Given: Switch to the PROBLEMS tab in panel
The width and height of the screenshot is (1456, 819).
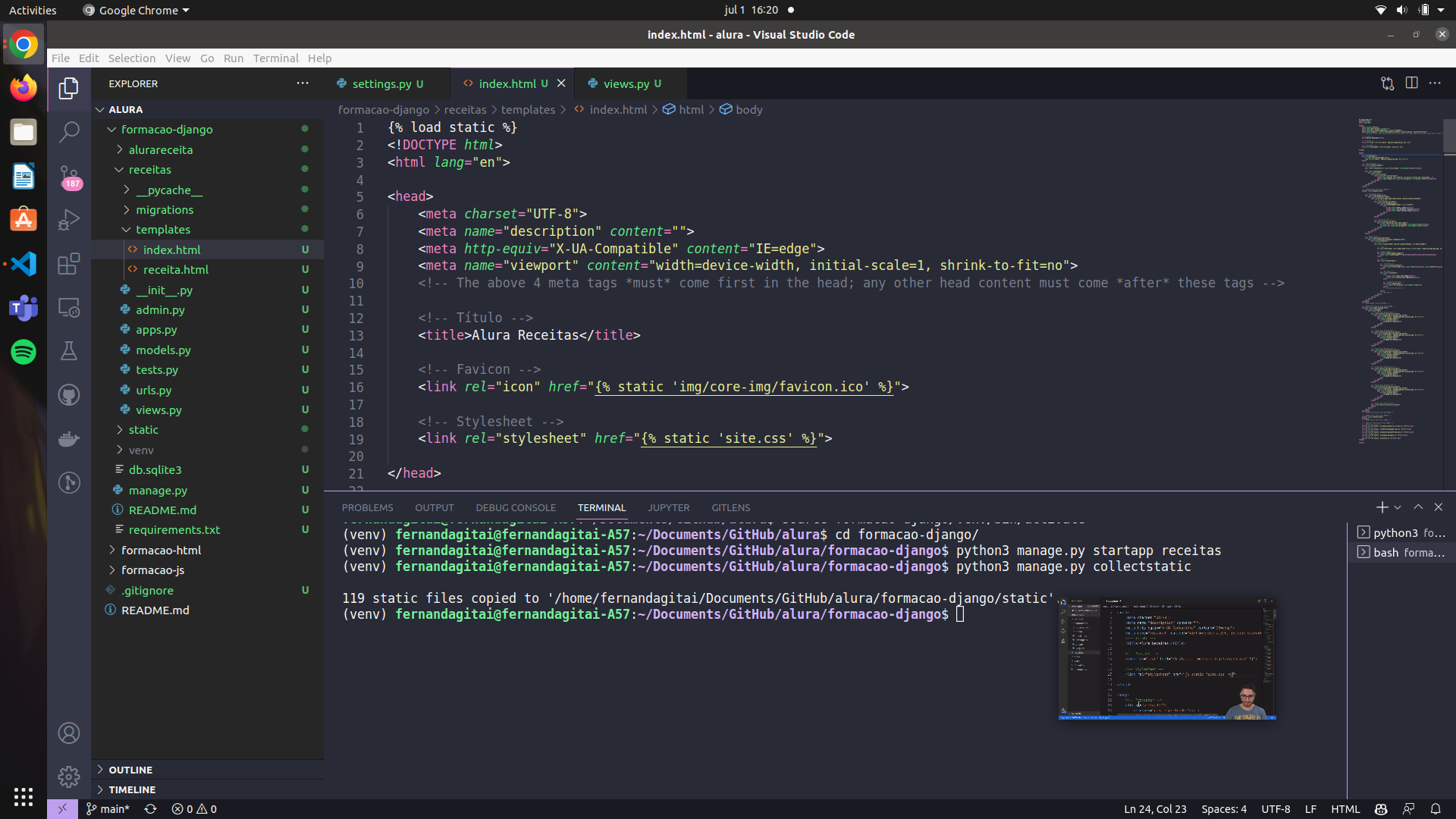Looking at the screenshot, I should (368, 507).
